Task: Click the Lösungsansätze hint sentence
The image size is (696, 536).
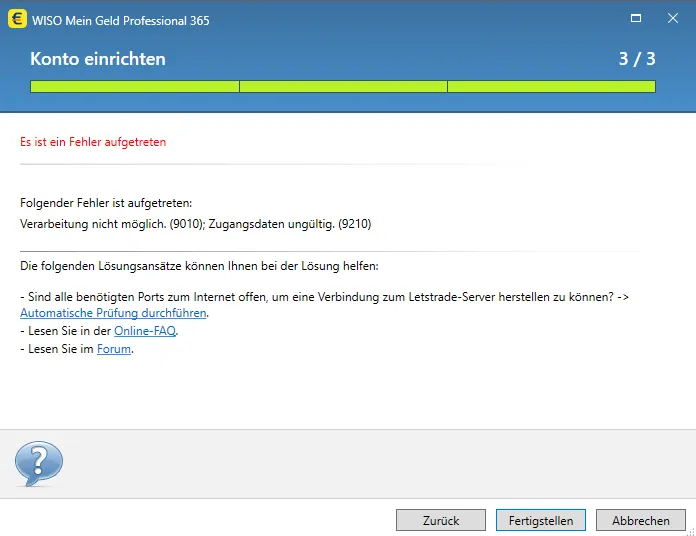Action: [x=199, y=266]
